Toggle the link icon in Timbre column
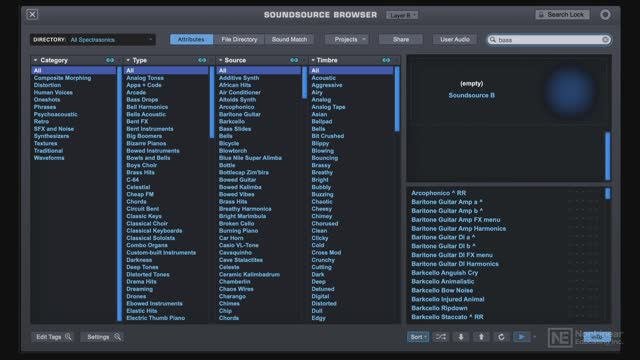This screenshot has width=640, height=360. click(386, 60)
